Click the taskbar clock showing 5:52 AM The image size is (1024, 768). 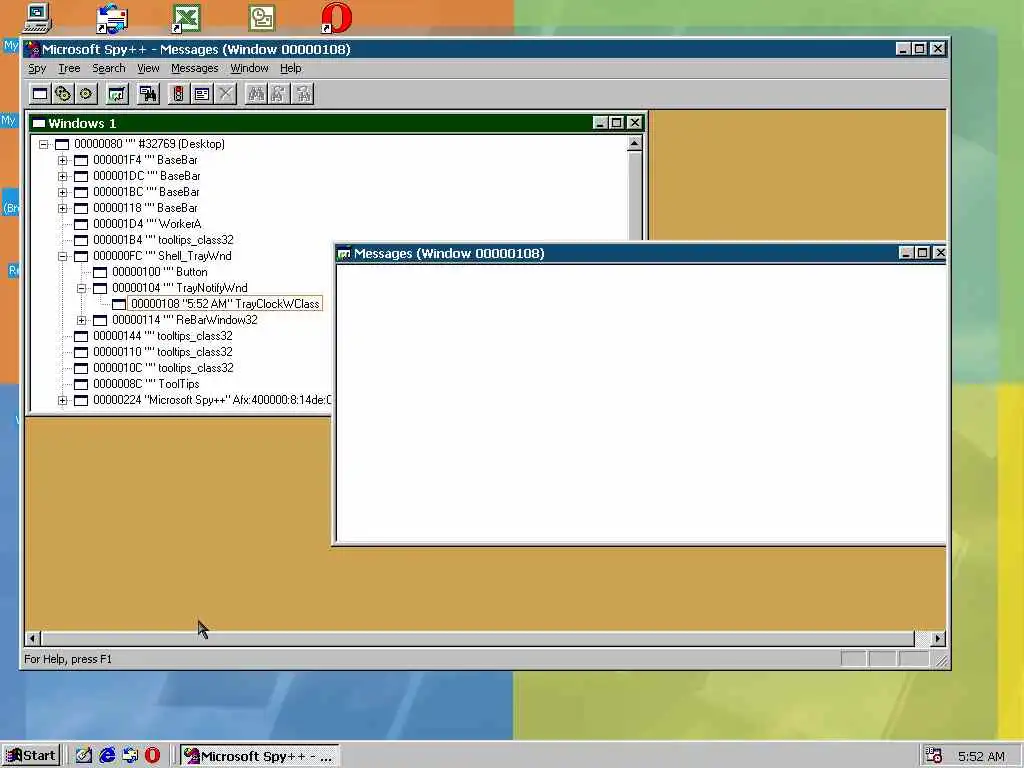[x=981, y=756]
